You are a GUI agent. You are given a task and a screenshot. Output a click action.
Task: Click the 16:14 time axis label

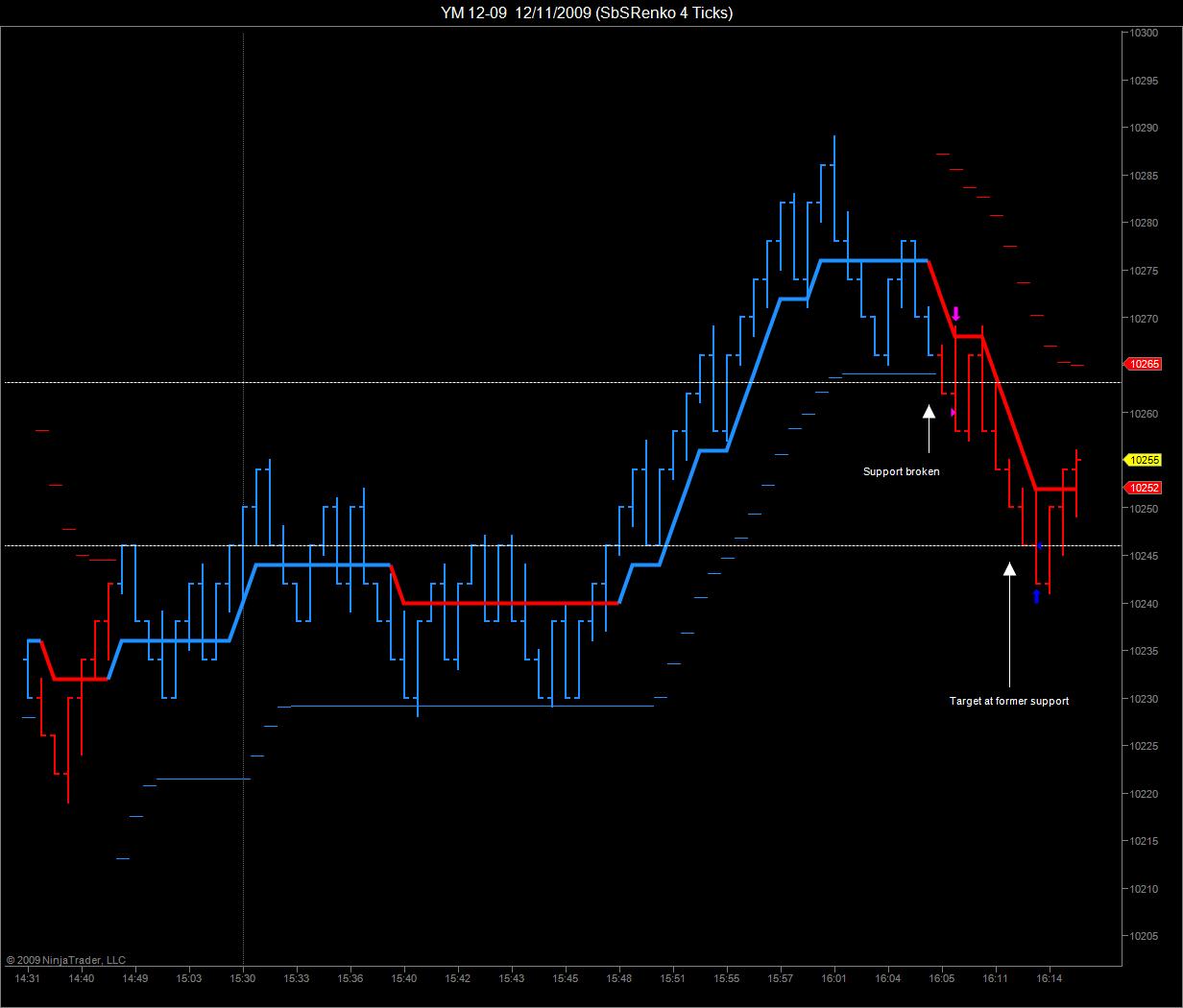click(1050, 978)
